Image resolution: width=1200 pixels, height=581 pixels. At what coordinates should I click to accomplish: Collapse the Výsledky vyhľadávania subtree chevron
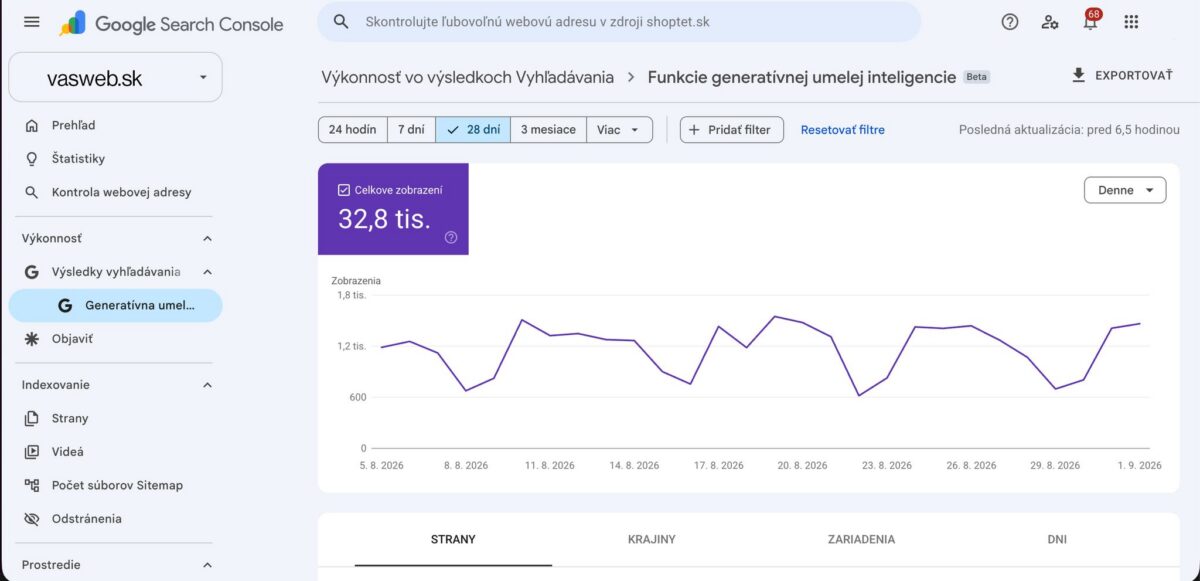coord(207,272)
